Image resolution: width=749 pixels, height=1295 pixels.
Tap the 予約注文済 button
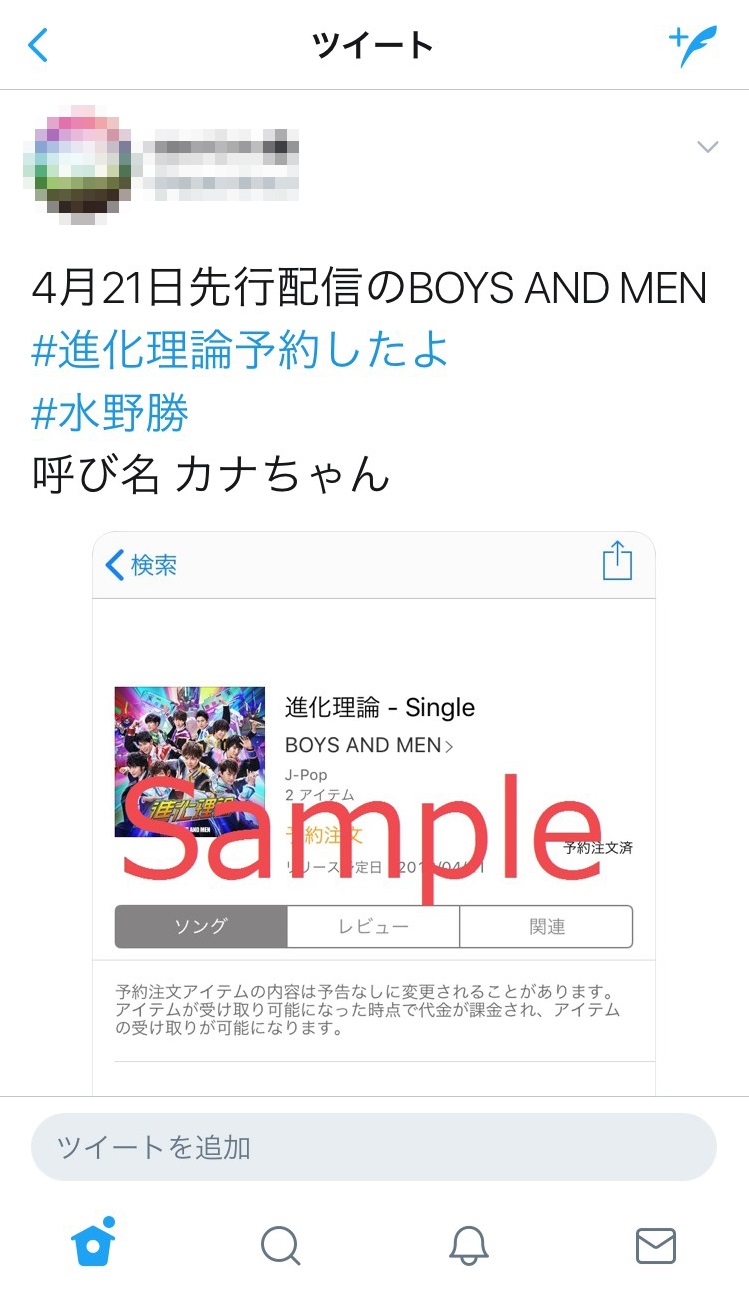click(x=598, y=848)
